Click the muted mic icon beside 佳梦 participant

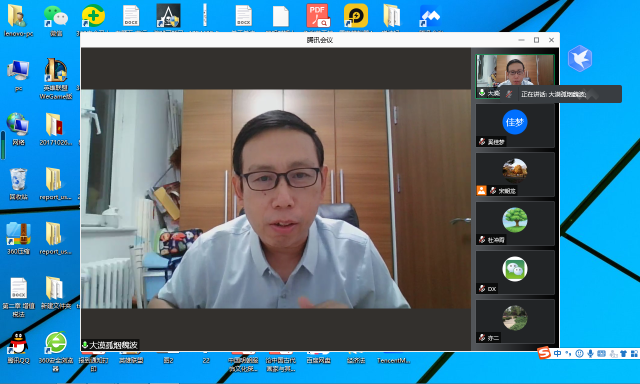pos(482,142)
